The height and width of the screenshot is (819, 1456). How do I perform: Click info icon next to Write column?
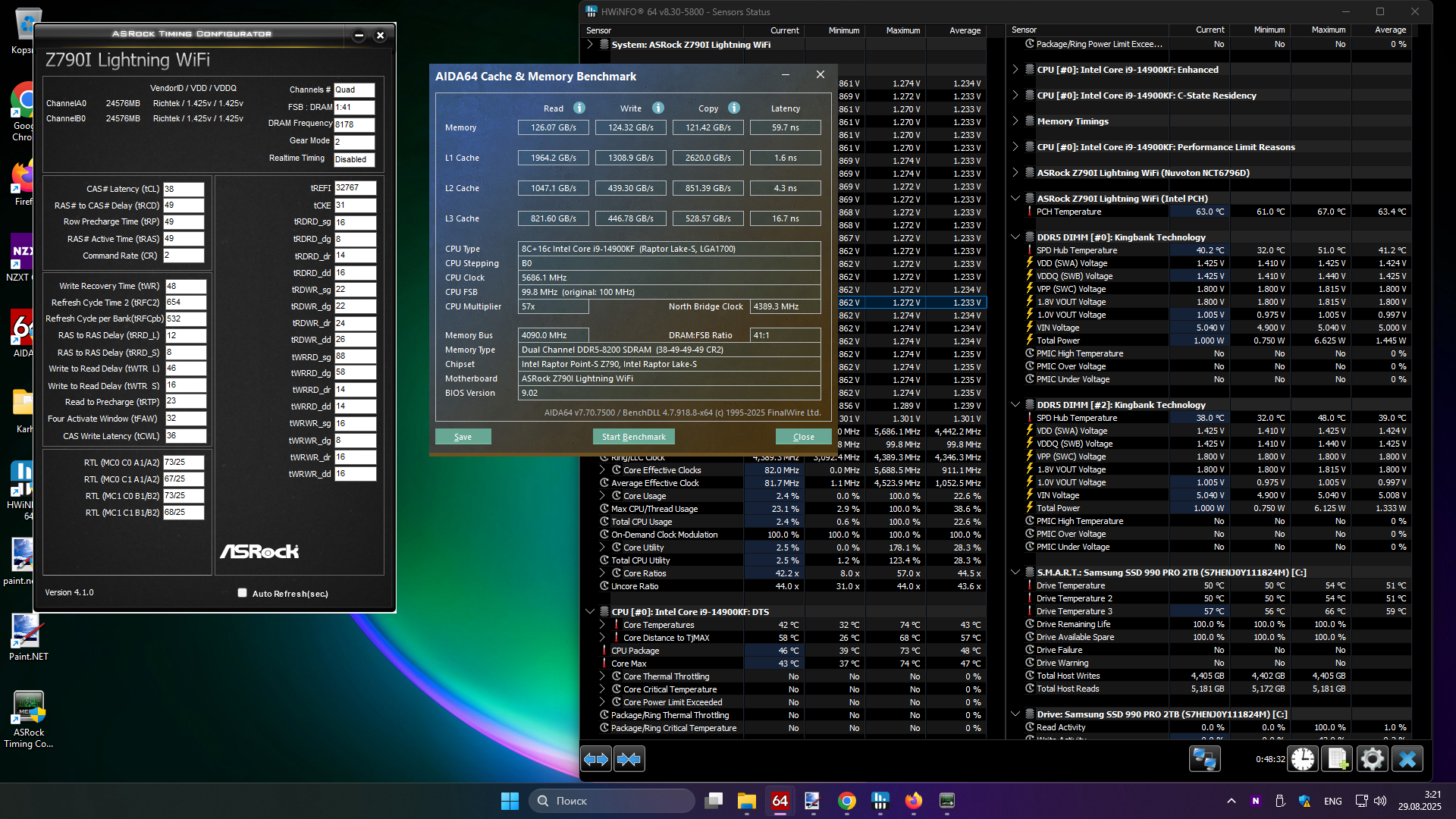[x=658, y=108]
